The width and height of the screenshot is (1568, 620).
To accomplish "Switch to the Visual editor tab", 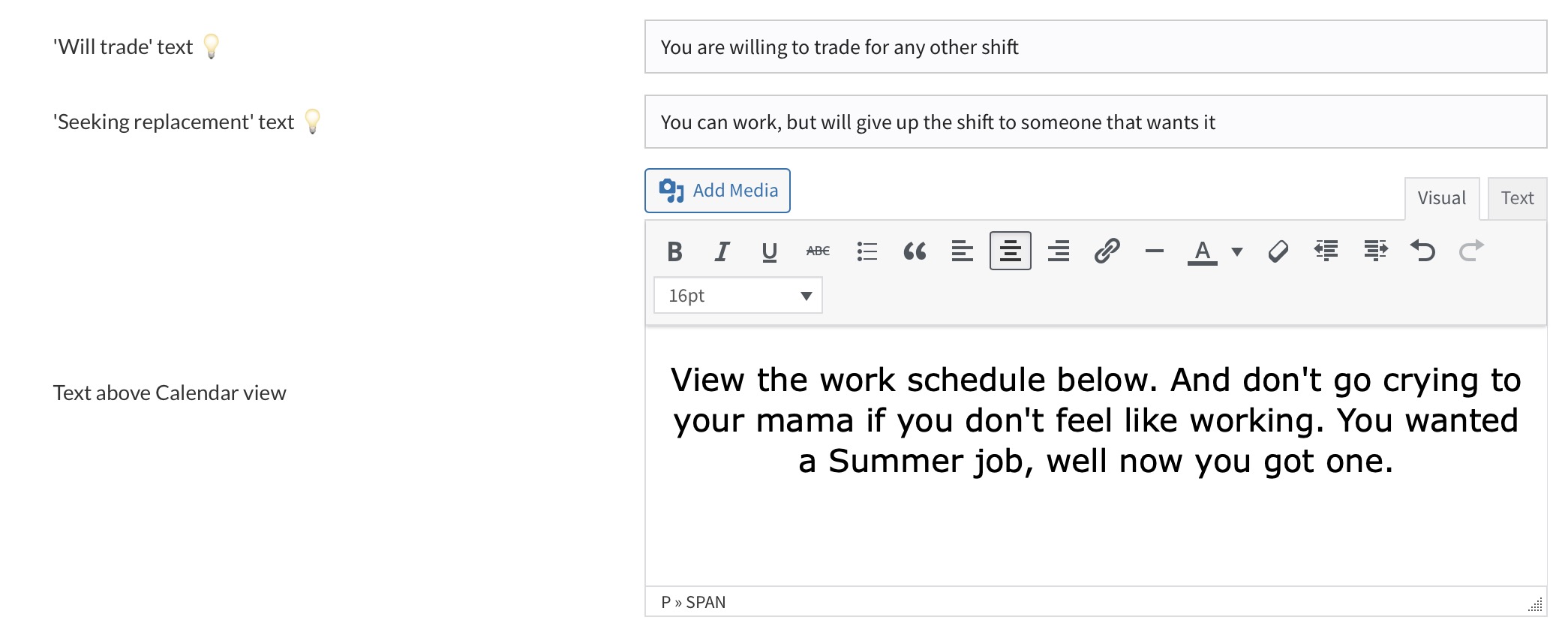I will (x=1441, y=198).
